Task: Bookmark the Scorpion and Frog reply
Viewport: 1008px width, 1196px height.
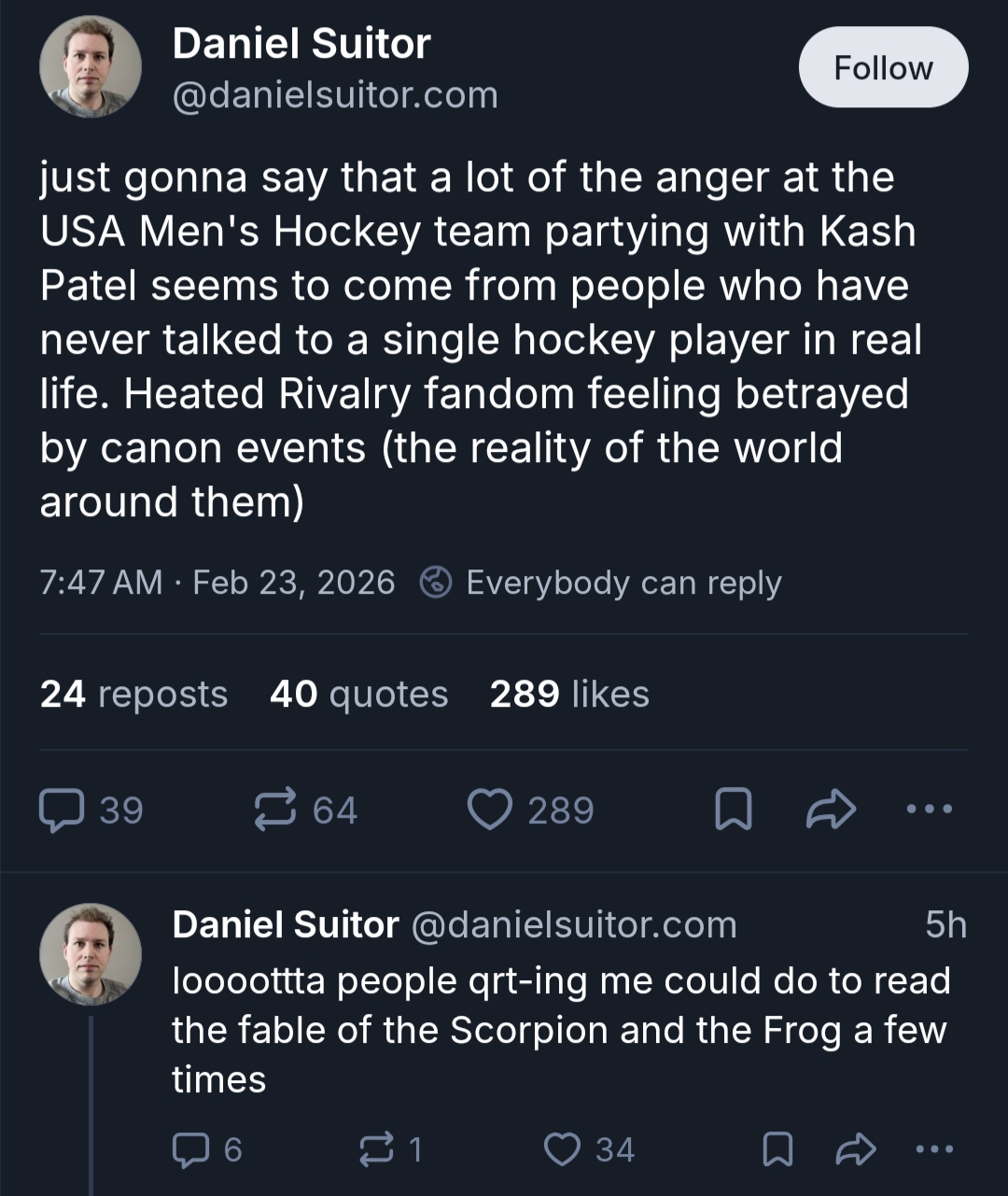Action: [x=777, y=1149]
